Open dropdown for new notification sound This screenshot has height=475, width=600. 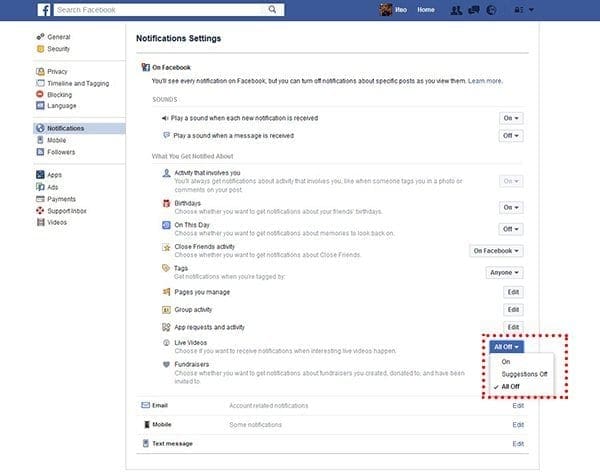512,118
